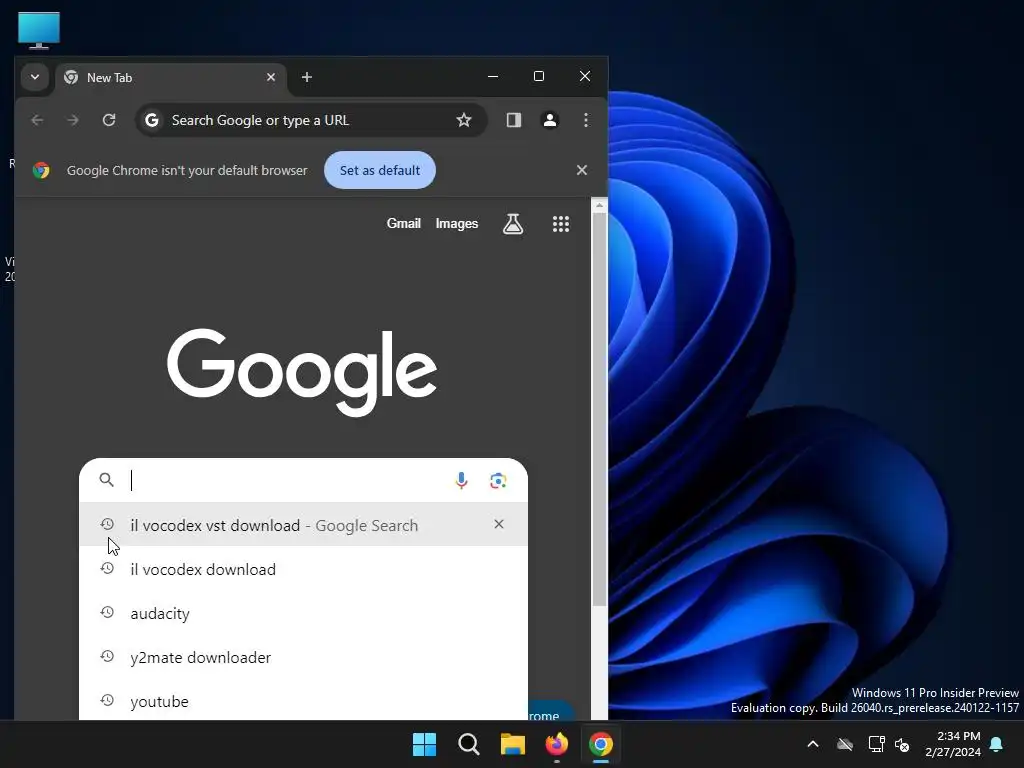This screenshot has height=768, width=1024.
Task: Click the scroll up arrow of the page scrollbar
Action: click(x=599, y=206)
